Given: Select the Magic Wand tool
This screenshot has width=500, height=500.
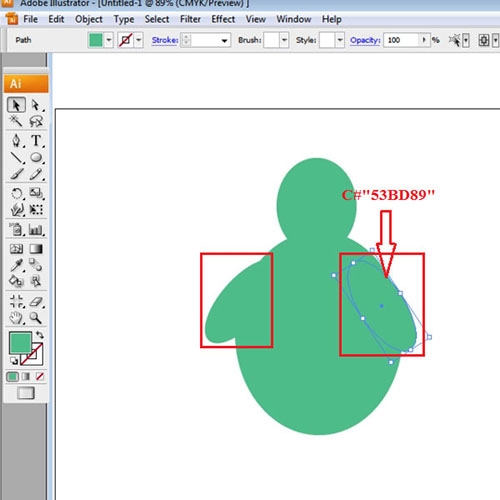Looking at the screenshot, I should click(16, 121).
